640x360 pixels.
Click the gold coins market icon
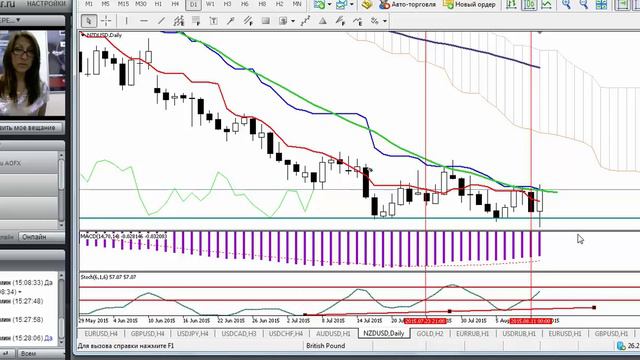(x=367, y=5)
